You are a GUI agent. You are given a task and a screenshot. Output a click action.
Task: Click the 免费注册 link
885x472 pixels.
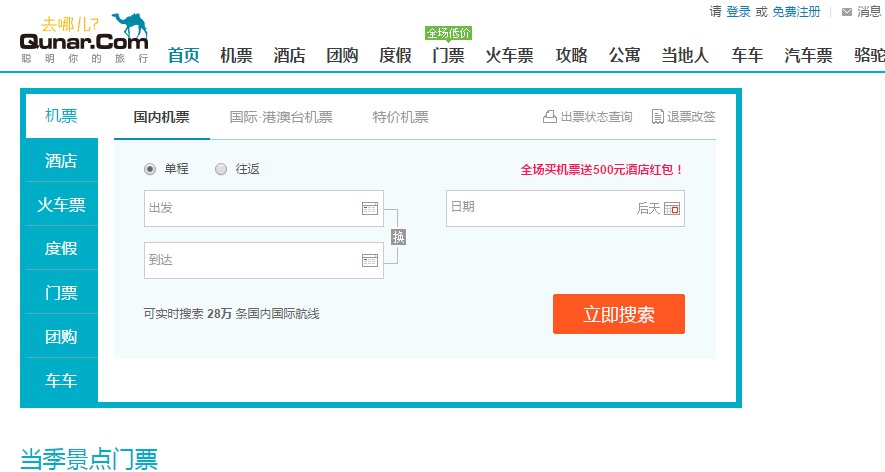tap(796, 12)
